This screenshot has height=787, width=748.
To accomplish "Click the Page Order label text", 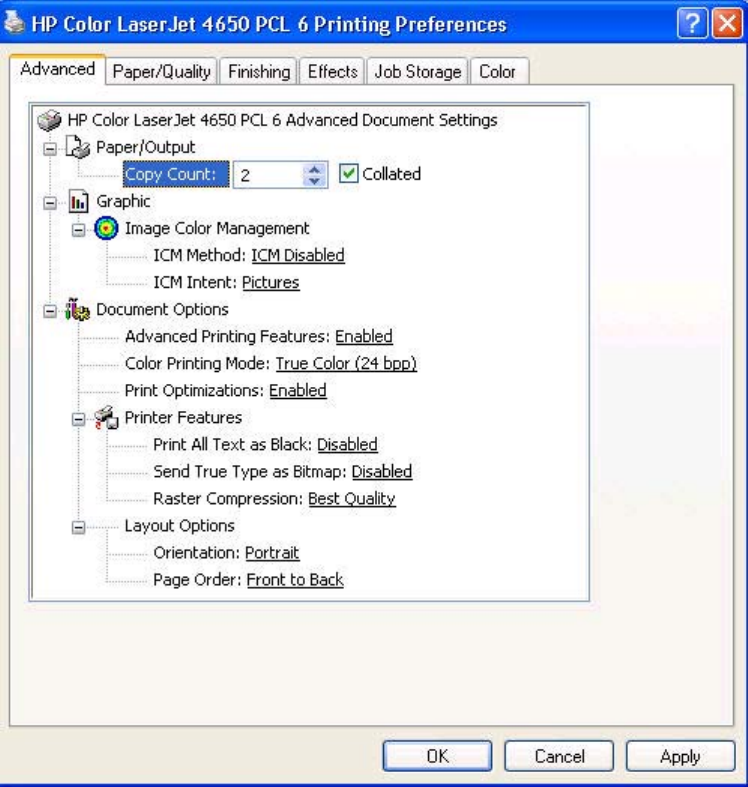I will pos(197,580).
